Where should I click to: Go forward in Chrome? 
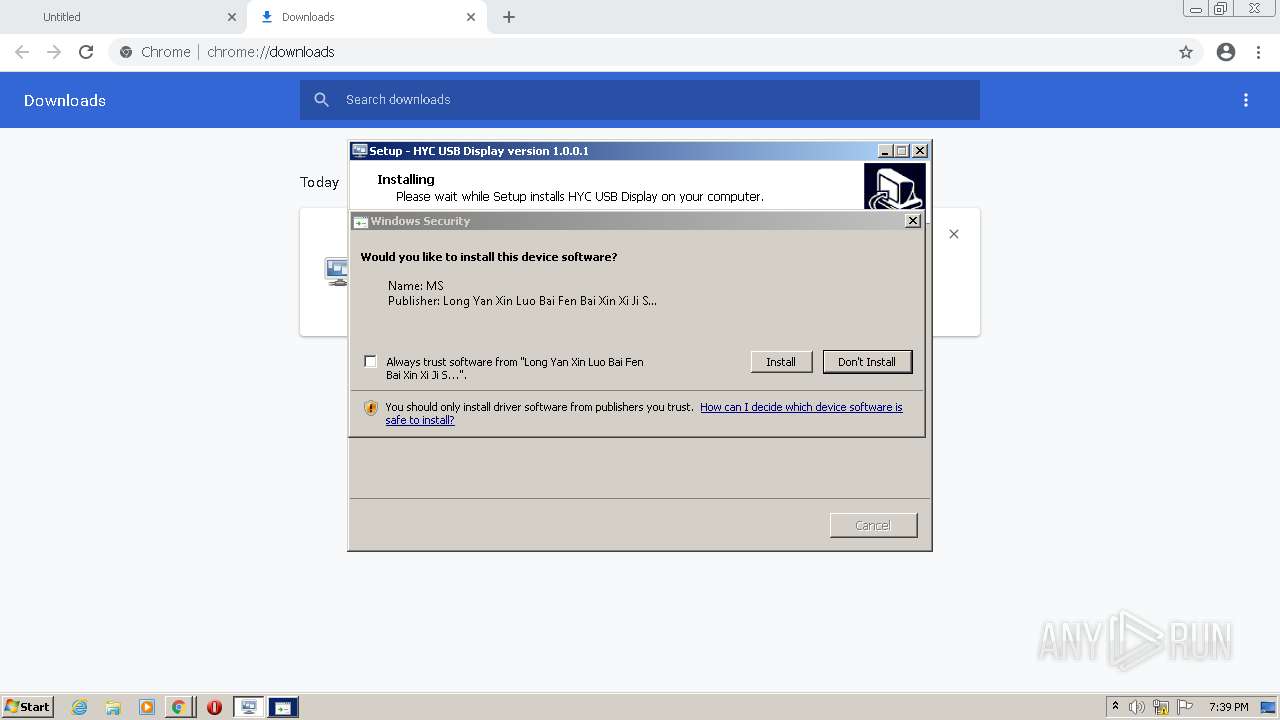[54, 52]
